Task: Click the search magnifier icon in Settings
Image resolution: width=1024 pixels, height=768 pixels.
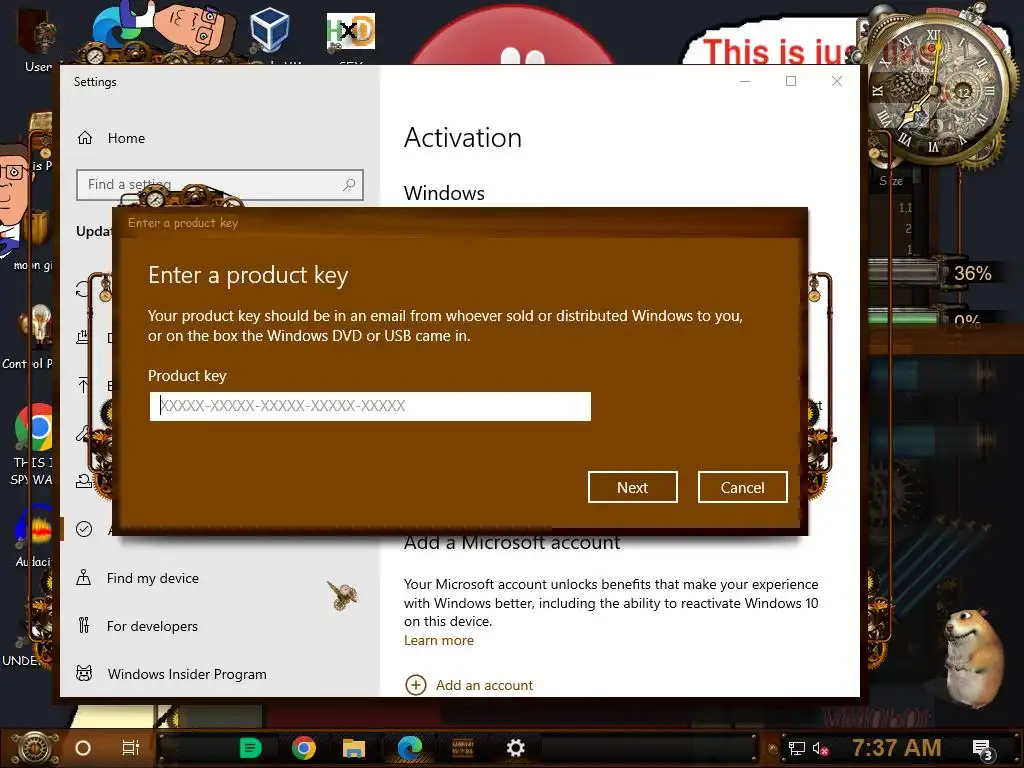Action: [349, 185]
